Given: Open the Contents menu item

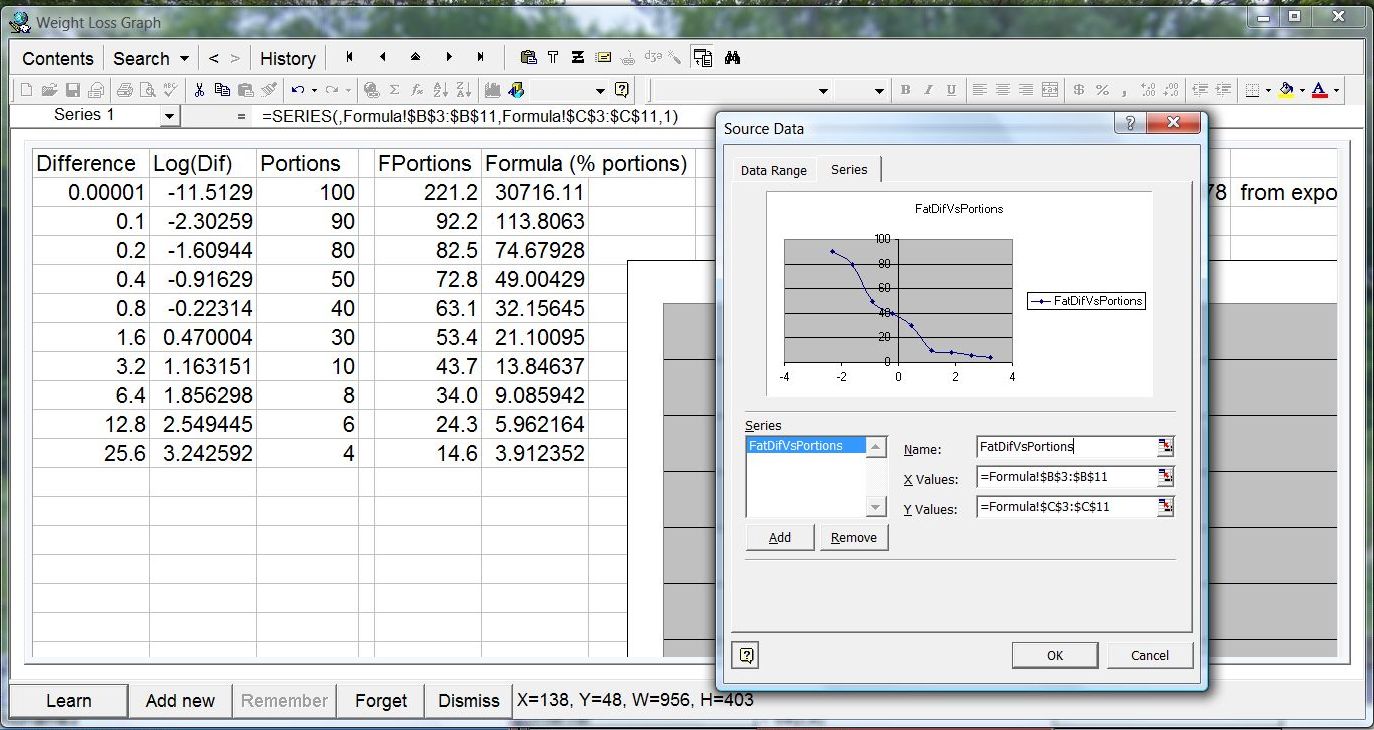Looking at the screenshot, I should (x=58, y=59).
